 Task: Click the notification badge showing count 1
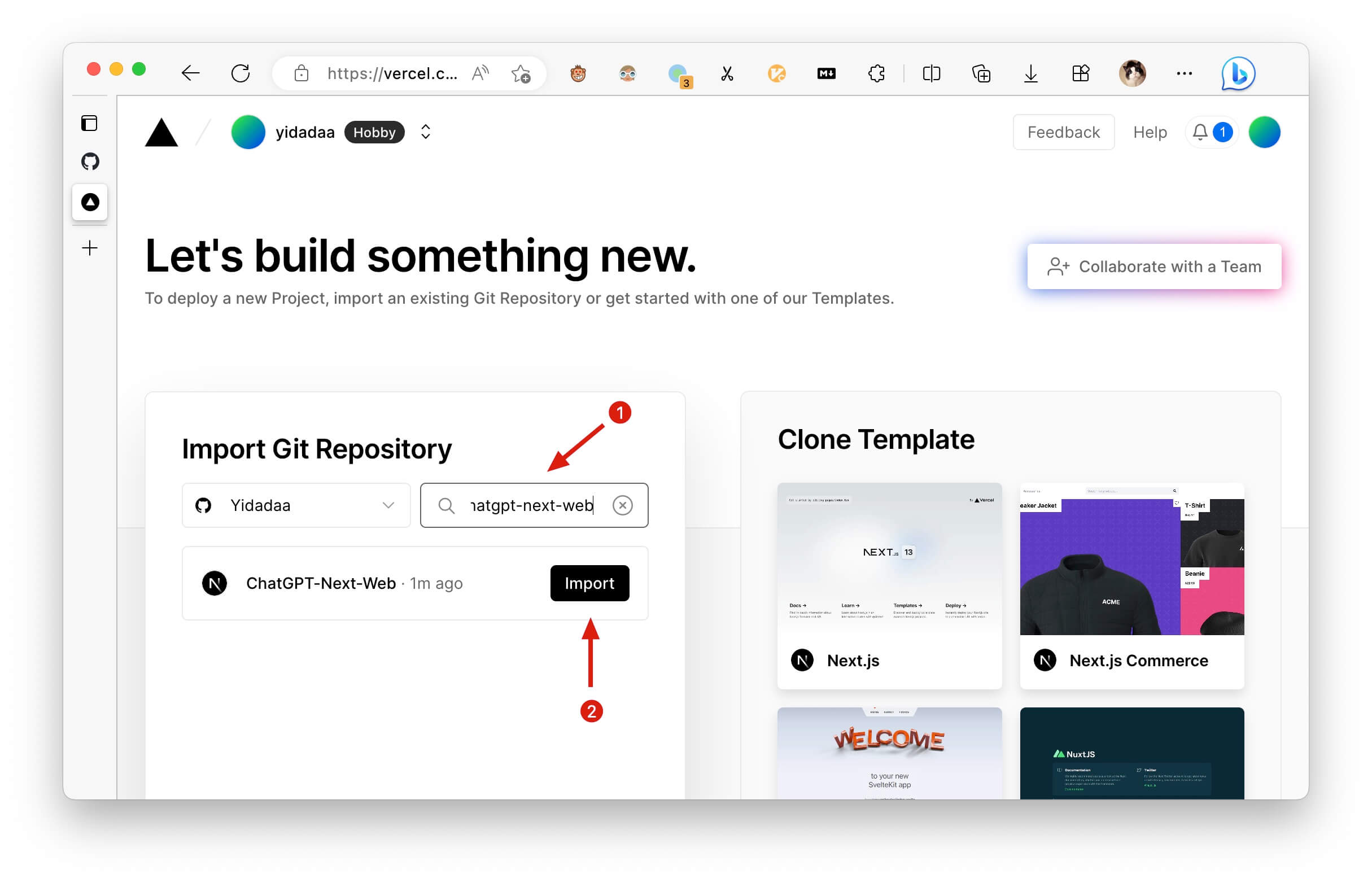click(x=1222, y=132)
